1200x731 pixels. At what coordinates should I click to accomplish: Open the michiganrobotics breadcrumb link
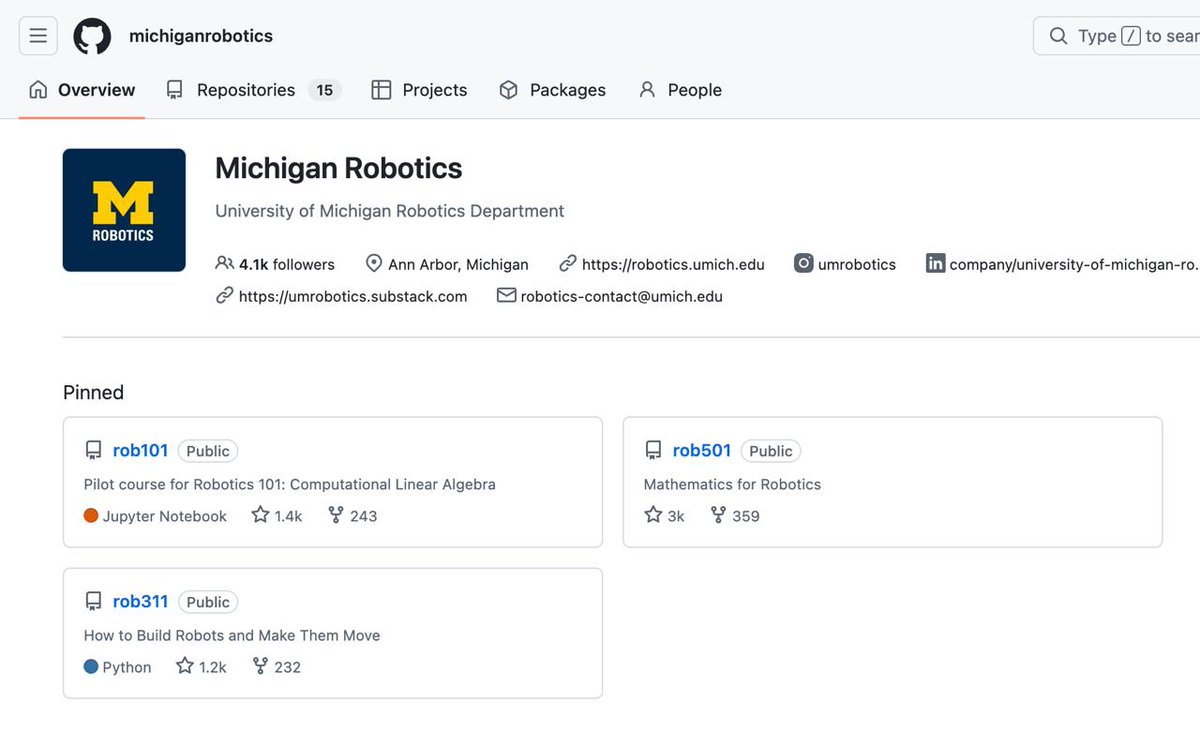point(201,36)
